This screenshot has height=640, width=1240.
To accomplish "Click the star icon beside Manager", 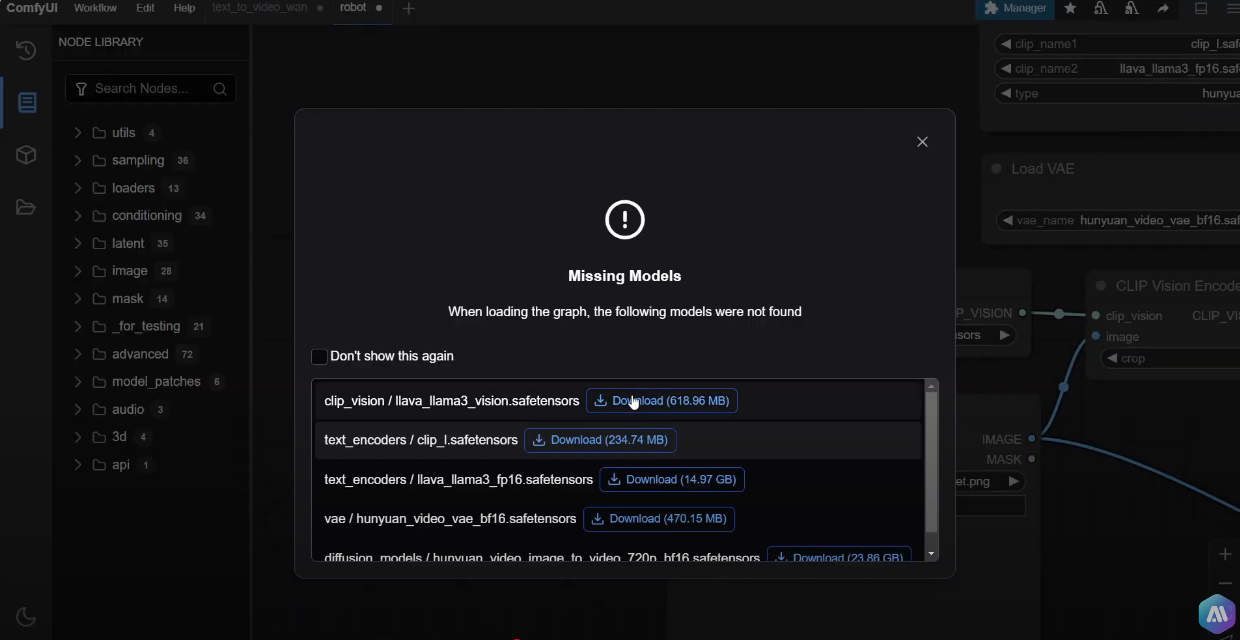I will [1070, 8].
